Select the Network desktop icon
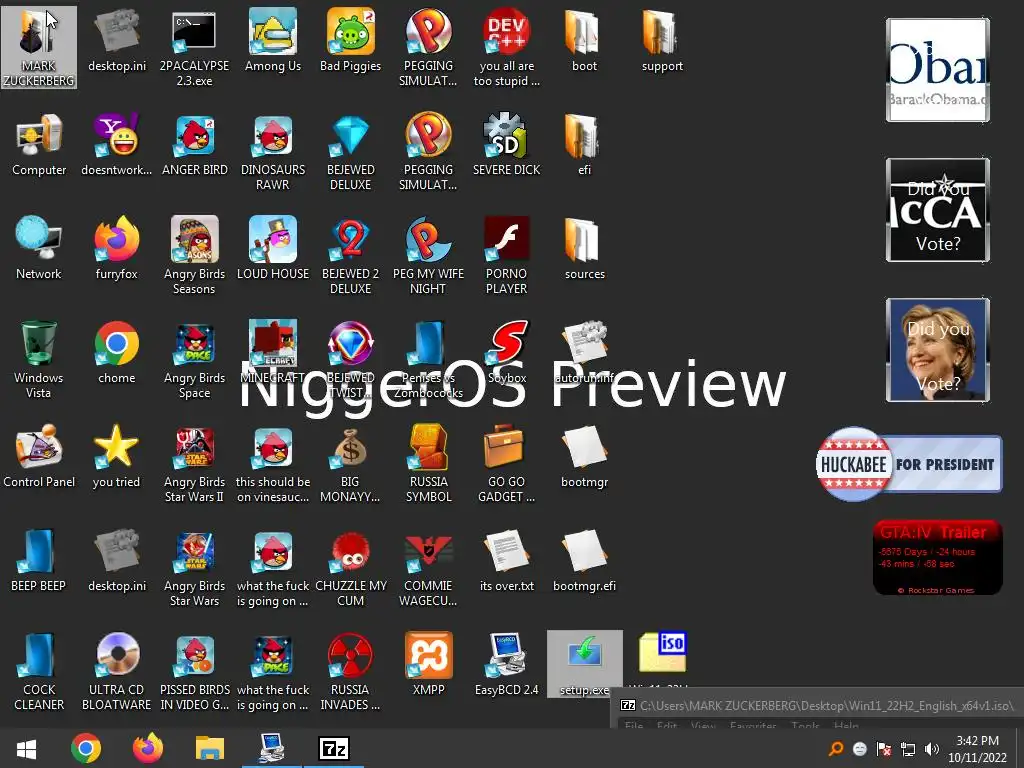Screen dimensions: 1024x768 coord(39,248)
